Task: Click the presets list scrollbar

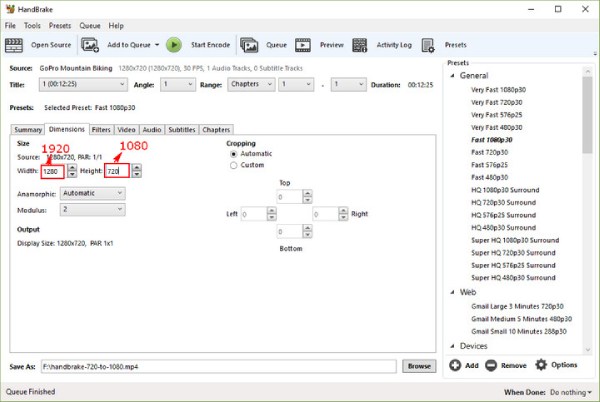Action: tap(587, 115)
